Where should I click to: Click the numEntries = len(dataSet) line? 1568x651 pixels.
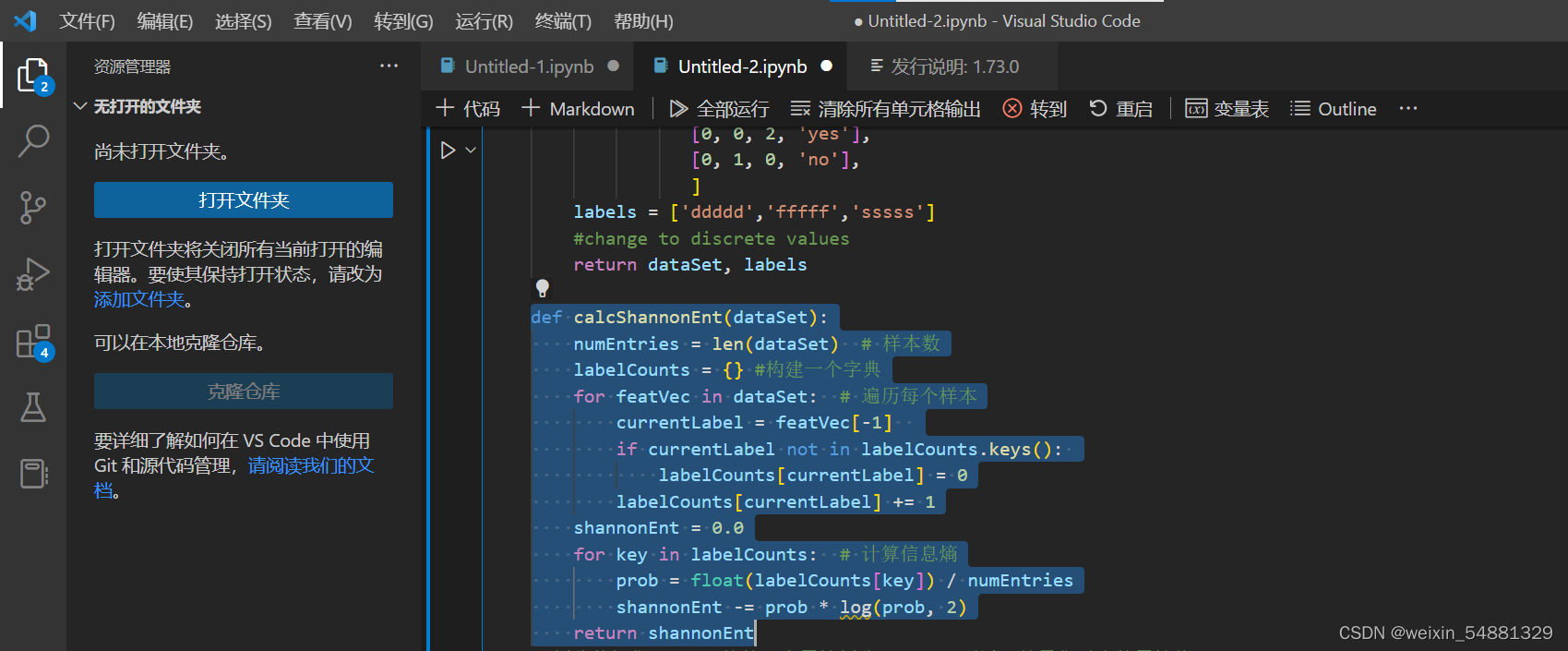[x=706, y=344]
